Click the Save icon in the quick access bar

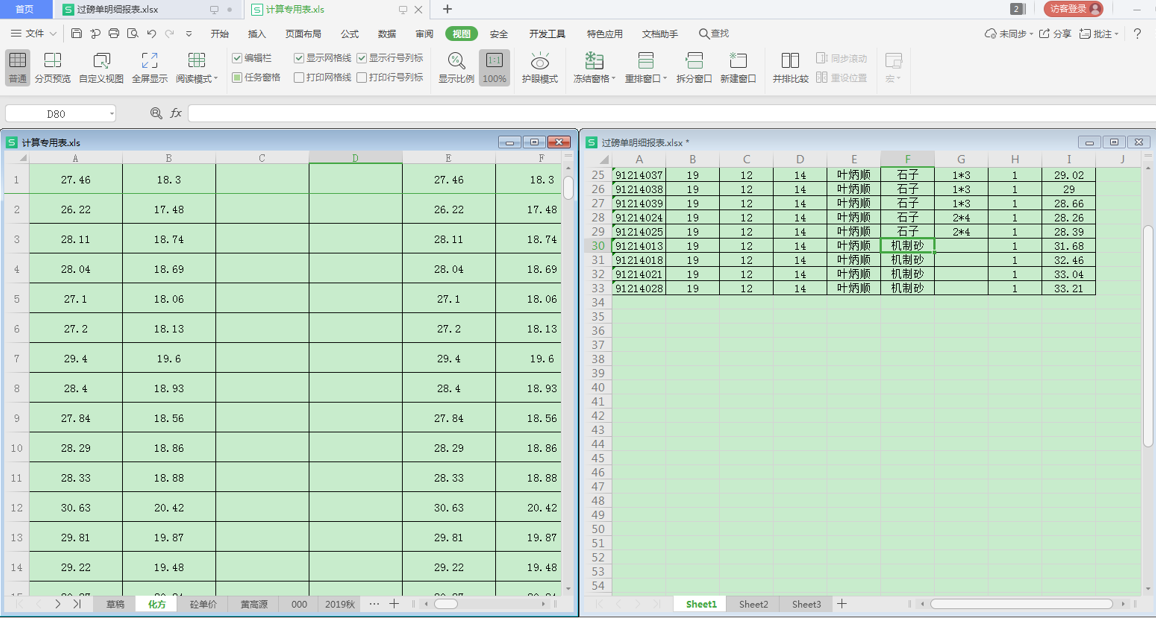click(x=77, y=33)
